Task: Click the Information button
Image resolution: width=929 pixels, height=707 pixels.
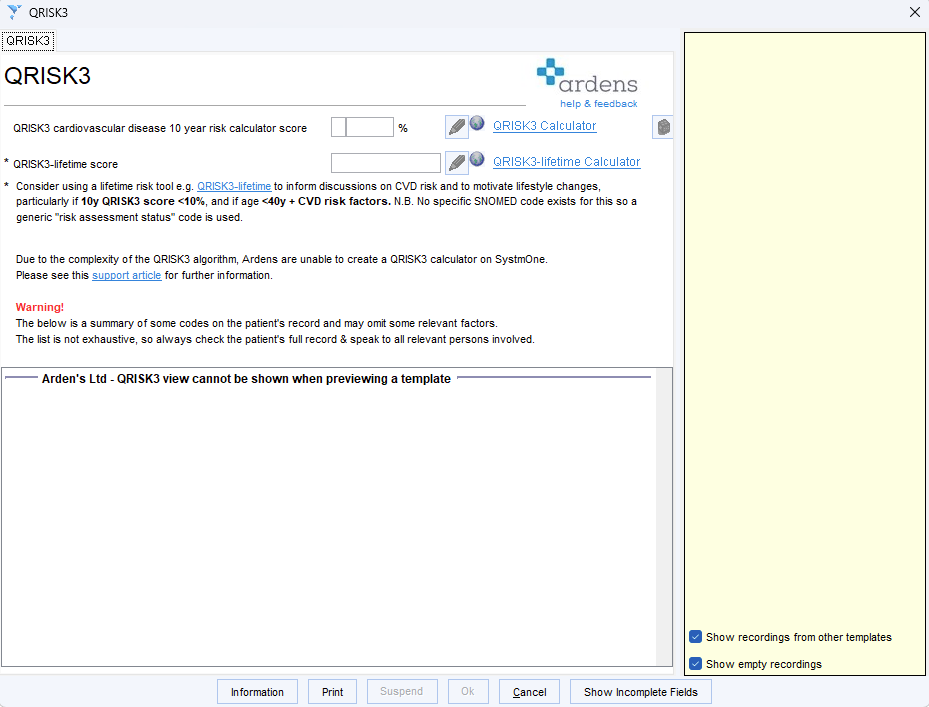Action: coord(257,692)
